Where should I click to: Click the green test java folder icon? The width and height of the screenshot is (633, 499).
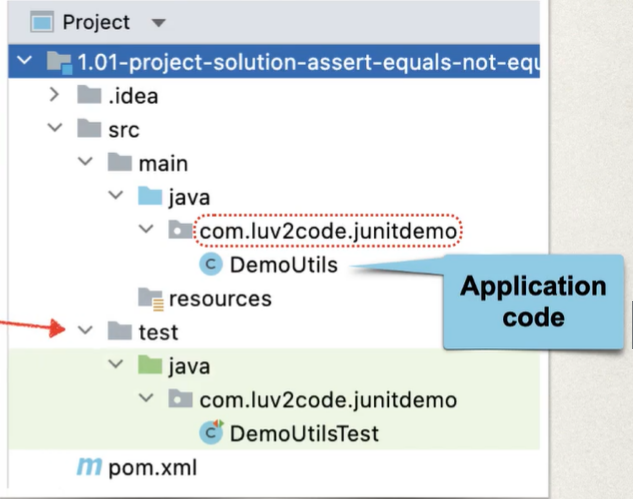coord(151,366)
